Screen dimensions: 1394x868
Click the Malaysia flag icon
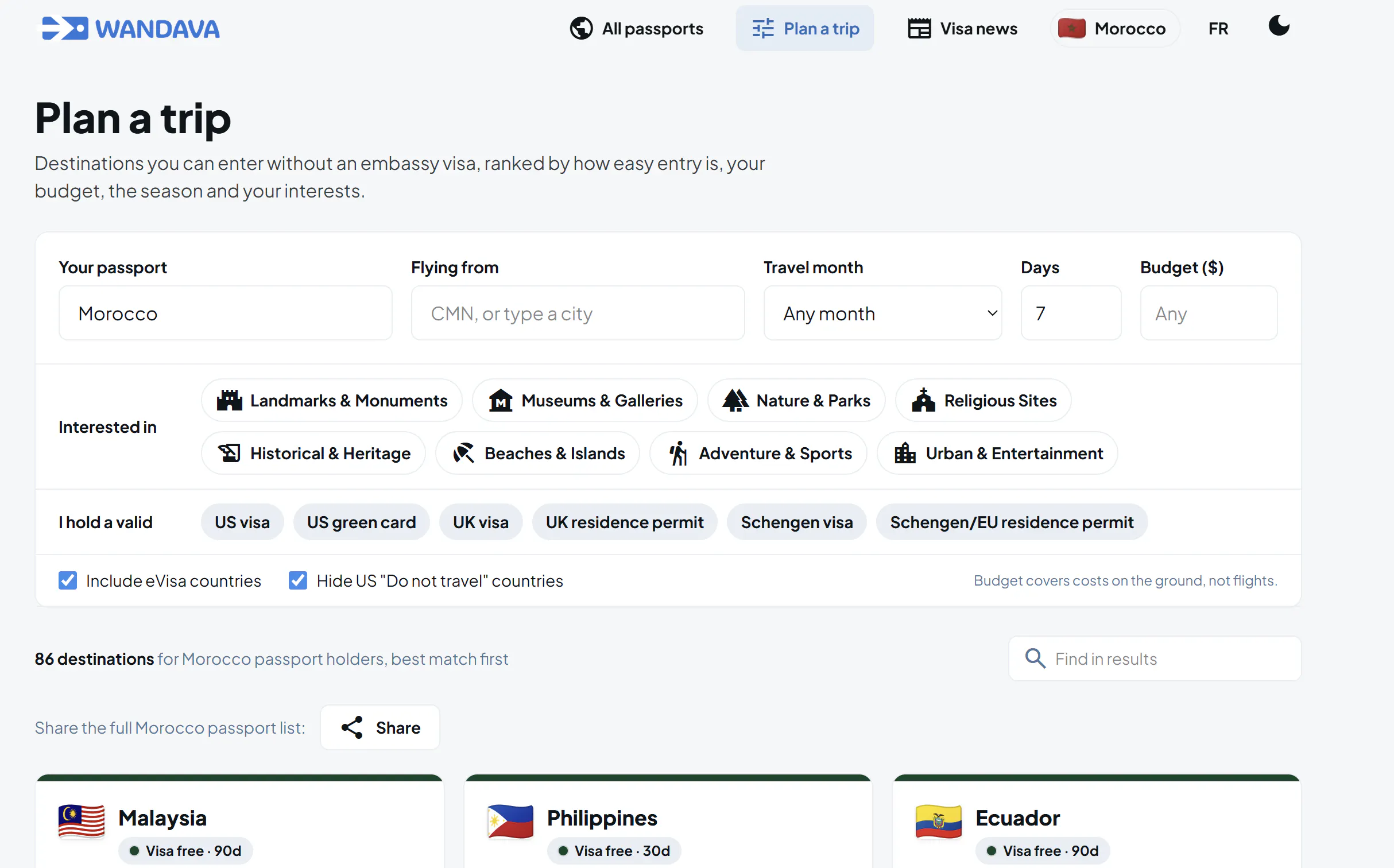point(82,822)
